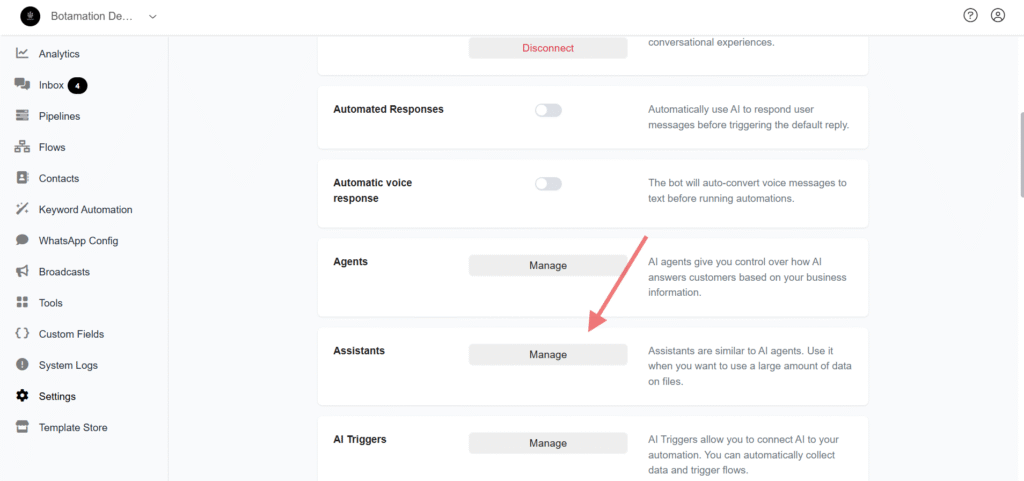Click Manage button for Assistants

point(548,354)
